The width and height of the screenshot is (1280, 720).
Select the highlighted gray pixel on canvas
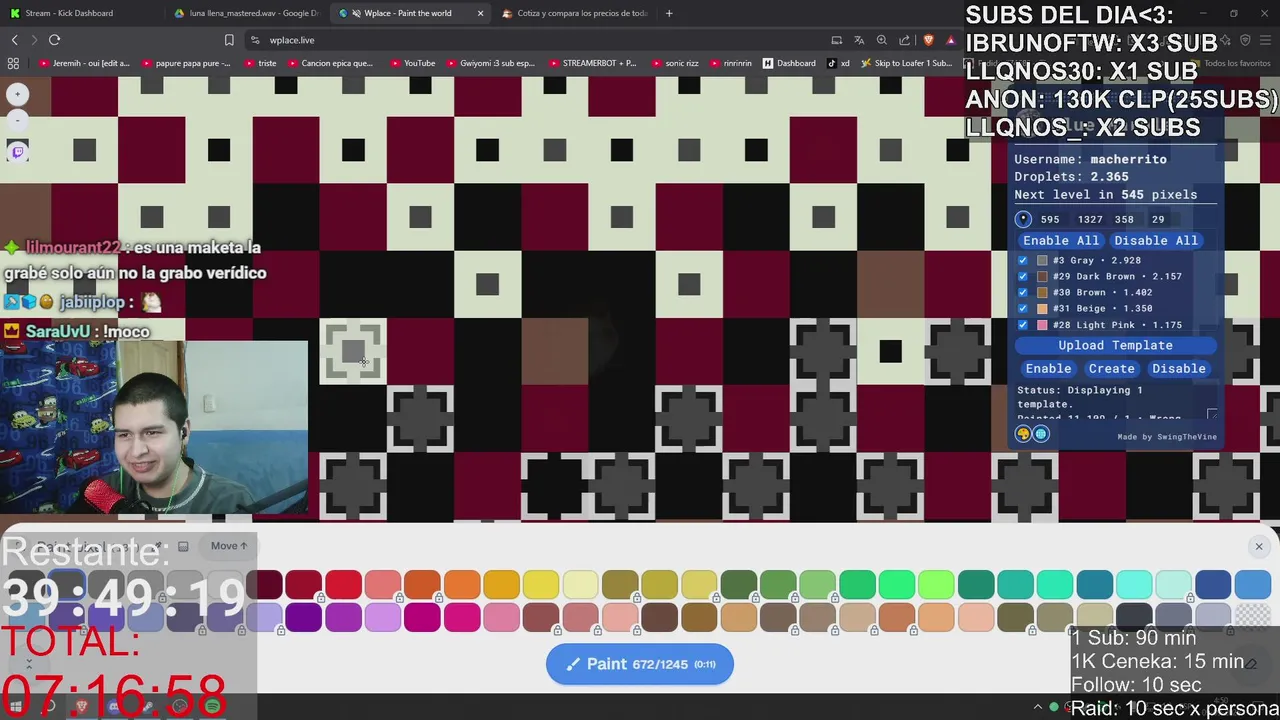click(x=353, y=351)
